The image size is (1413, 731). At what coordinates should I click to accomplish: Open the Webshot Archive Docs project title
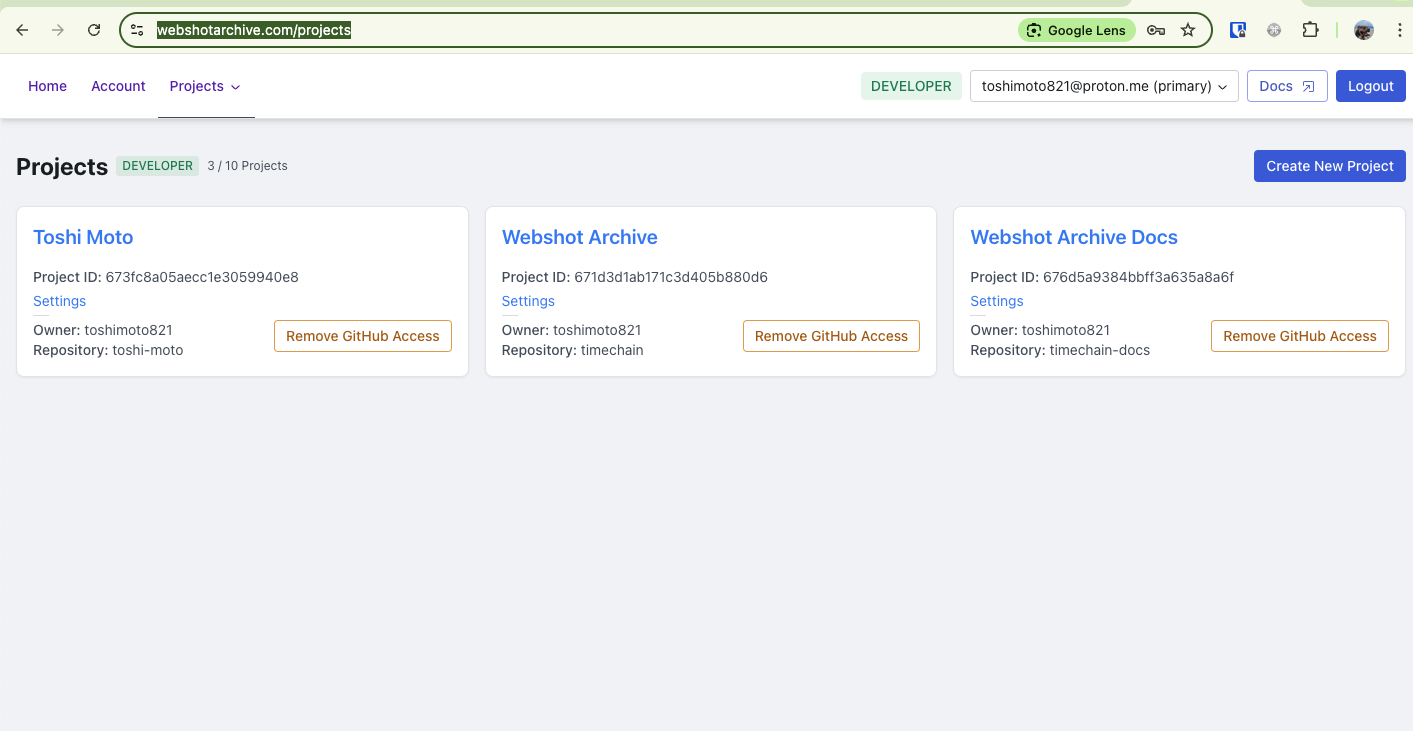pyautogui.click(x=1074, y=237)
